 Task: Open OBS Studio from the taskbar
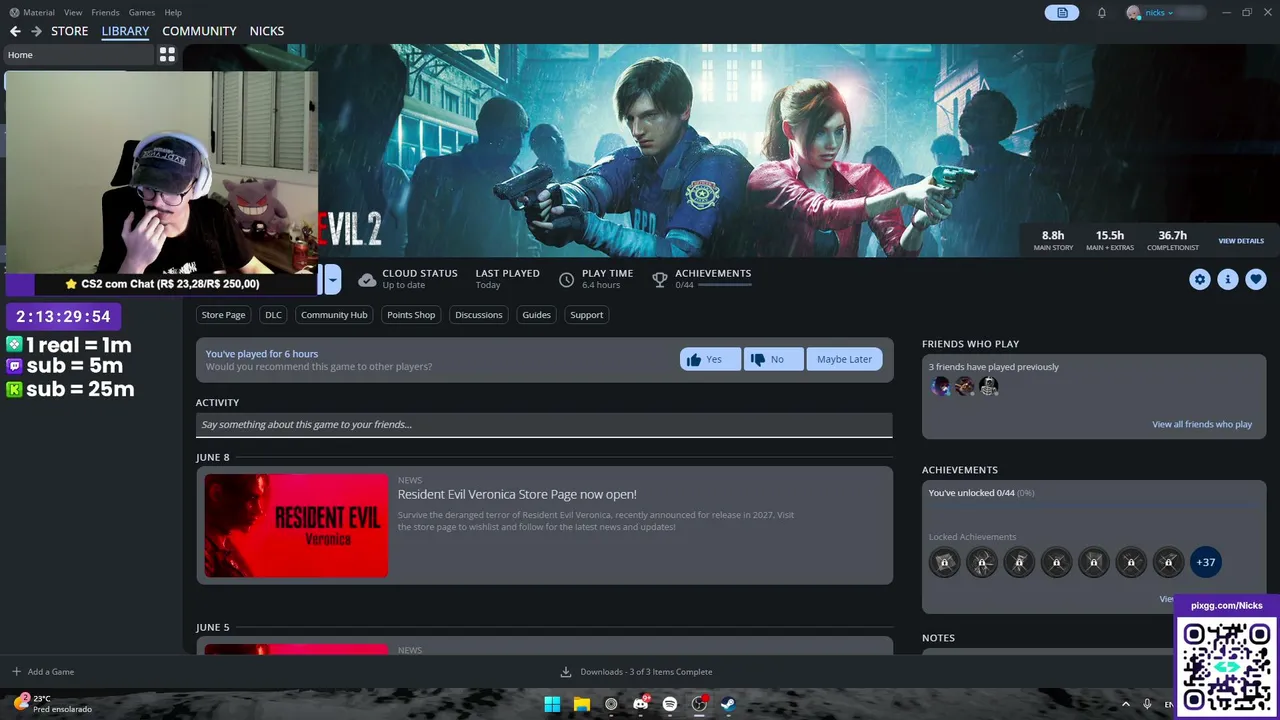click(x=699, y=704)
